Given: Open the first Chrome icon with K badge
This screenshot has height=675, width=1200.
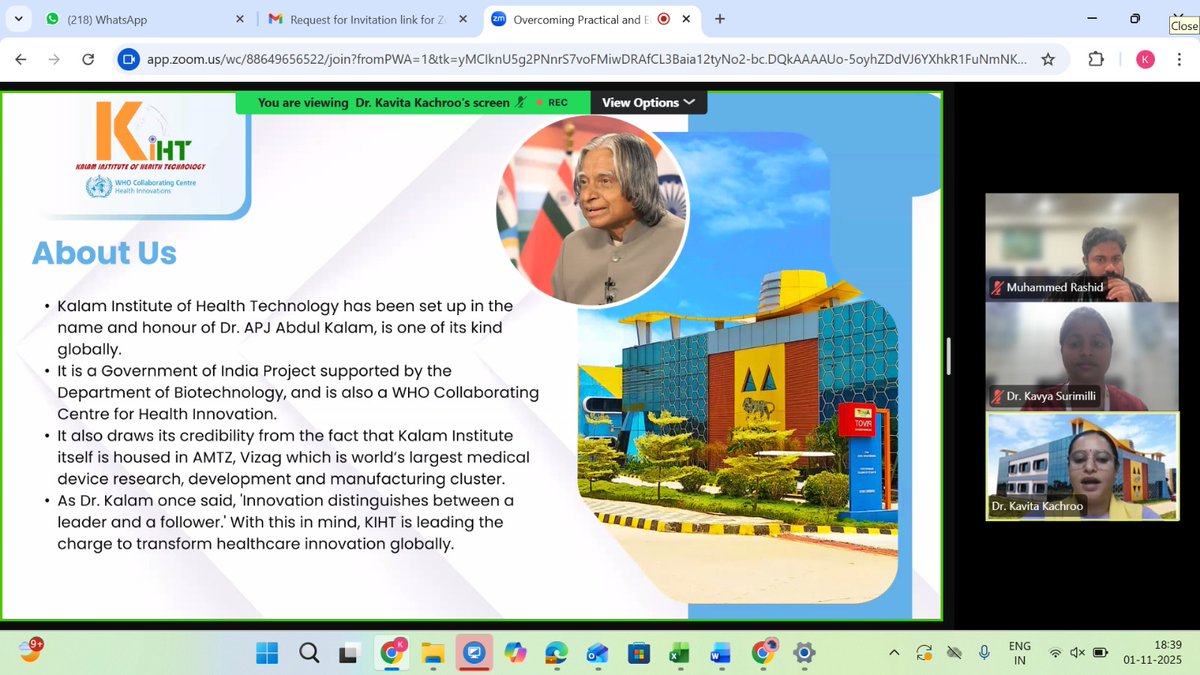Looking at the screenshot, I should tap(391, 653).
